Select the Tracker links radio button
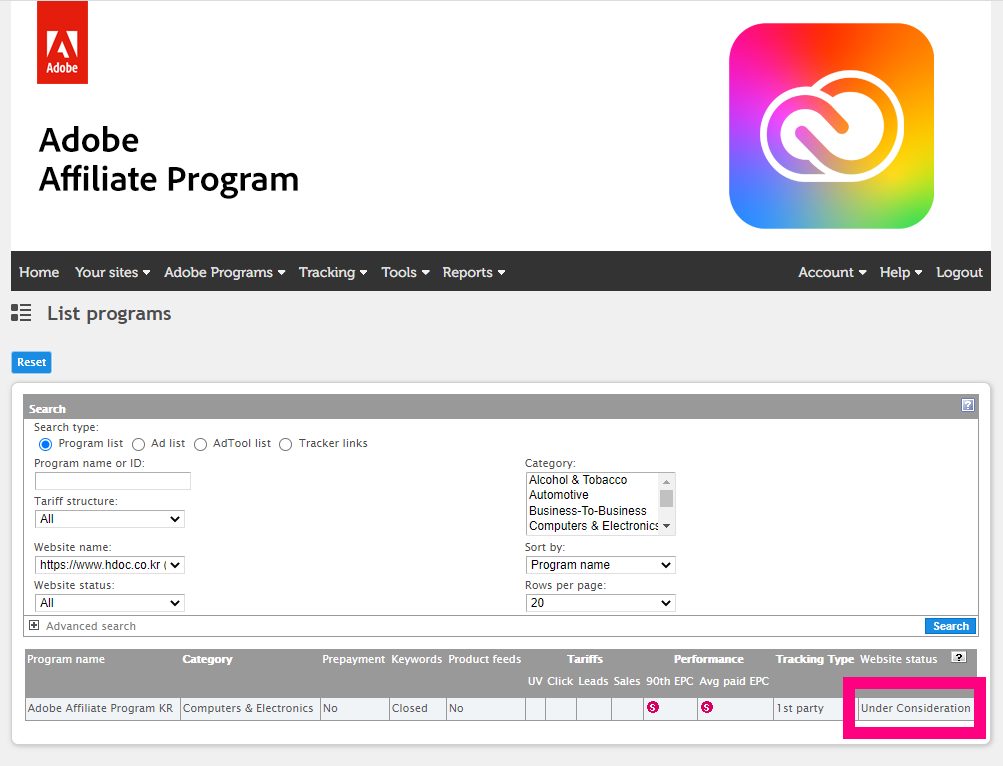 [x=285, y=444]
